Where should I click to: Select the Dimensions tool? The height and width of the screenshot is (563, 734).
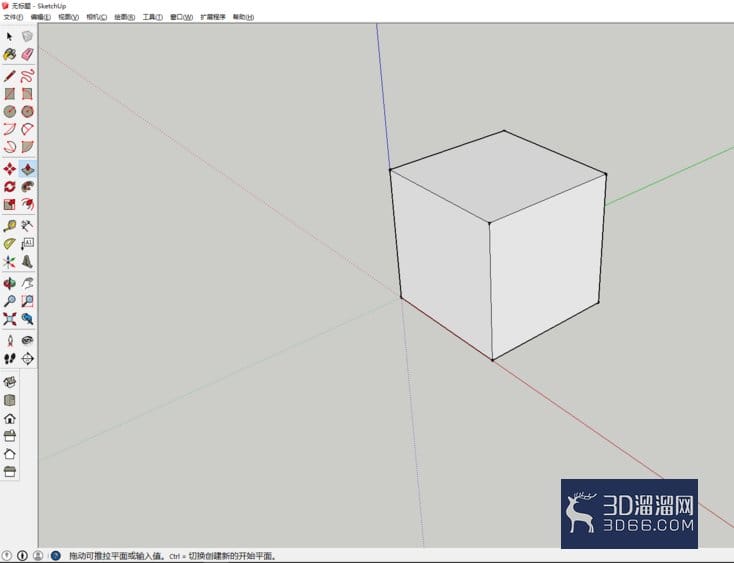27,226
